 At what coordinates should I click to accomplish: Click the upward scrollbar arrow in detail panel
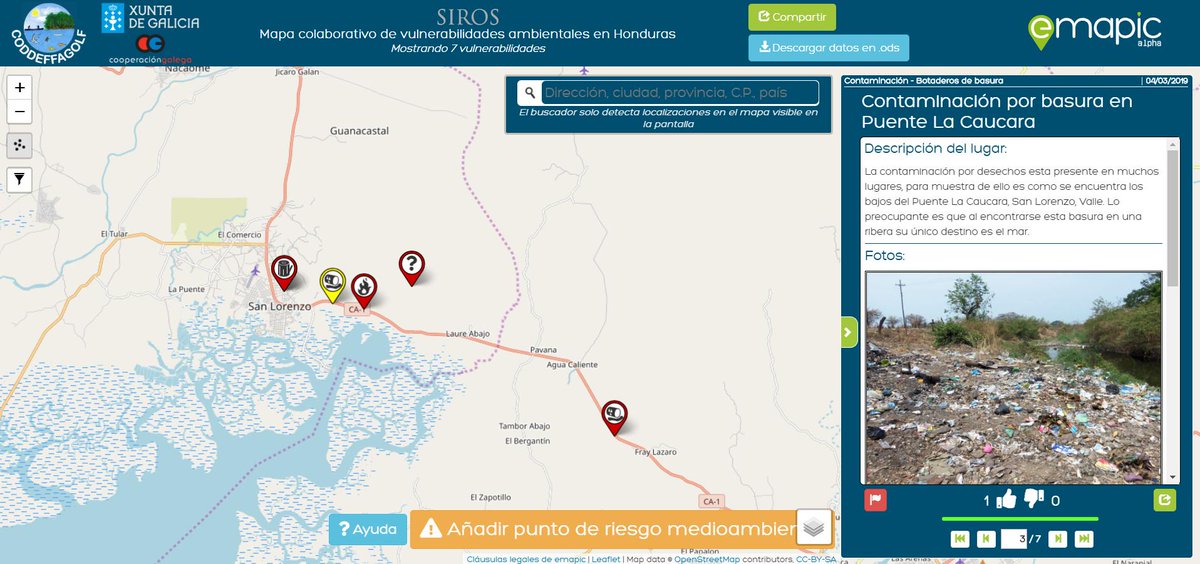[1173, 145]
